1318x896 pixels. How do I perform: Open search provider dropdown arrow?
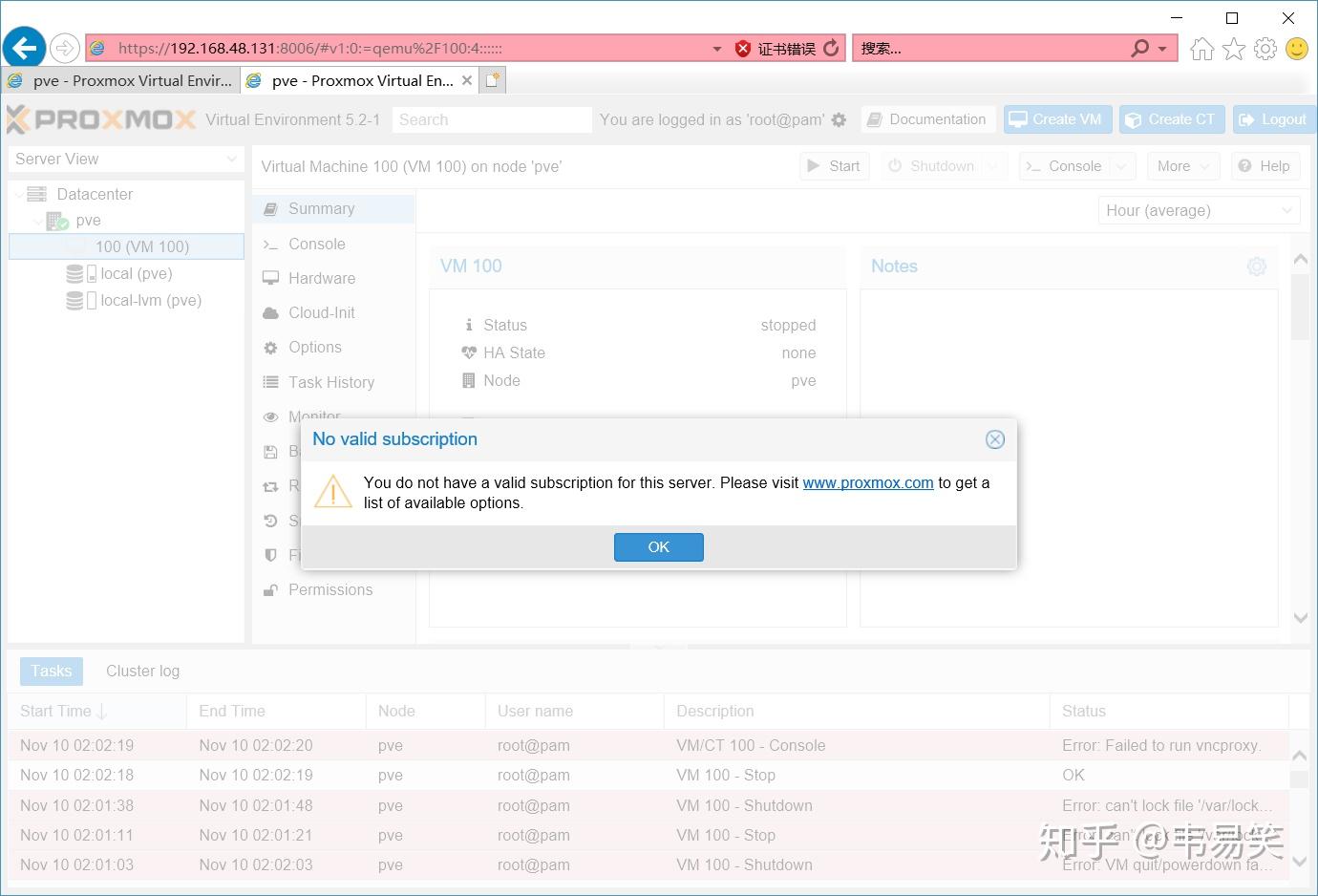1162,49
